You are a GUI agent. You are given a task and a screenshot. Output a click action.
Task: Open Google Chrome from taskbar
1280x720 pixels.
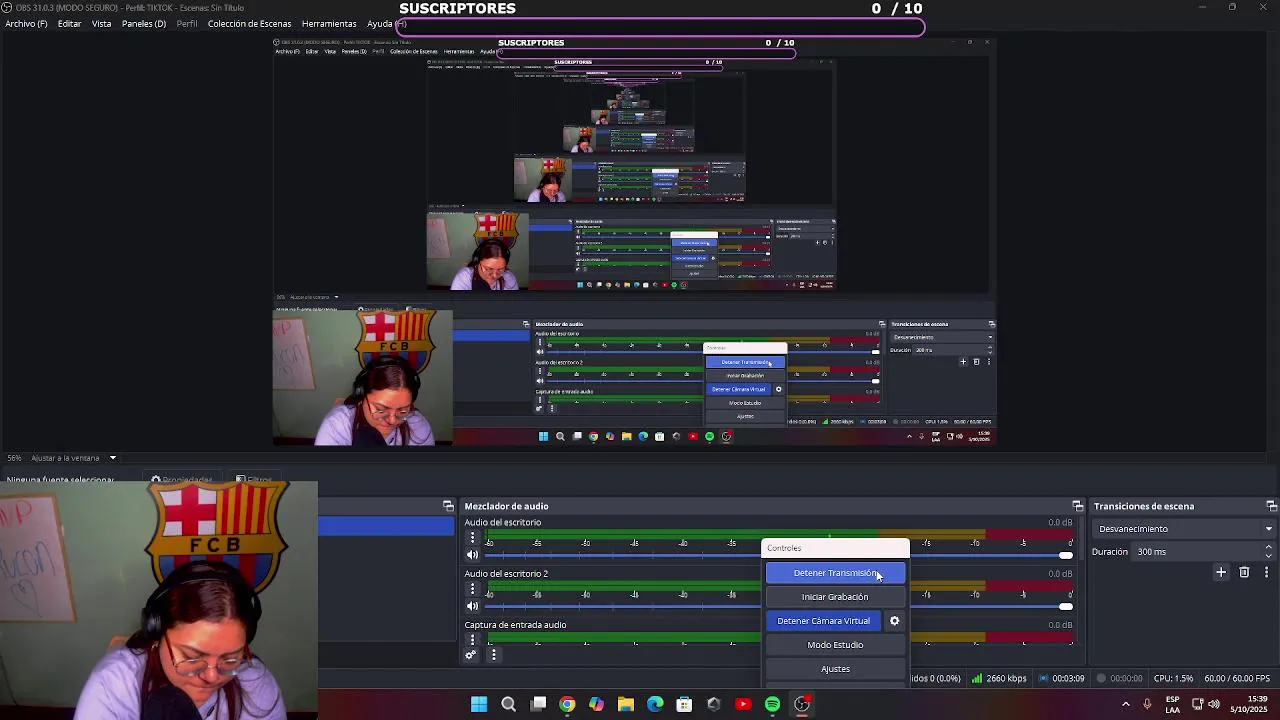pyautogui.click(x=567, y=704)
